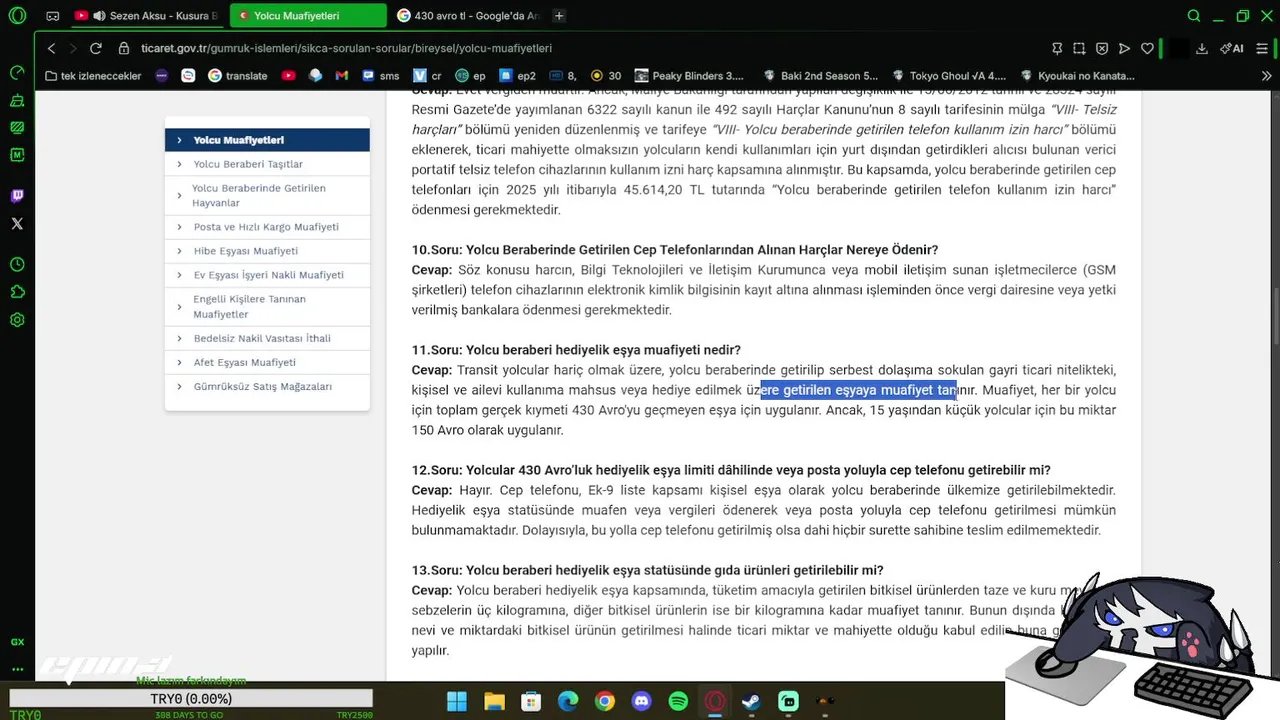The height and width of the screenshot is (720, 1280).
Task: Open Spotify from the taskbar
Action: [x=678, y=701]
